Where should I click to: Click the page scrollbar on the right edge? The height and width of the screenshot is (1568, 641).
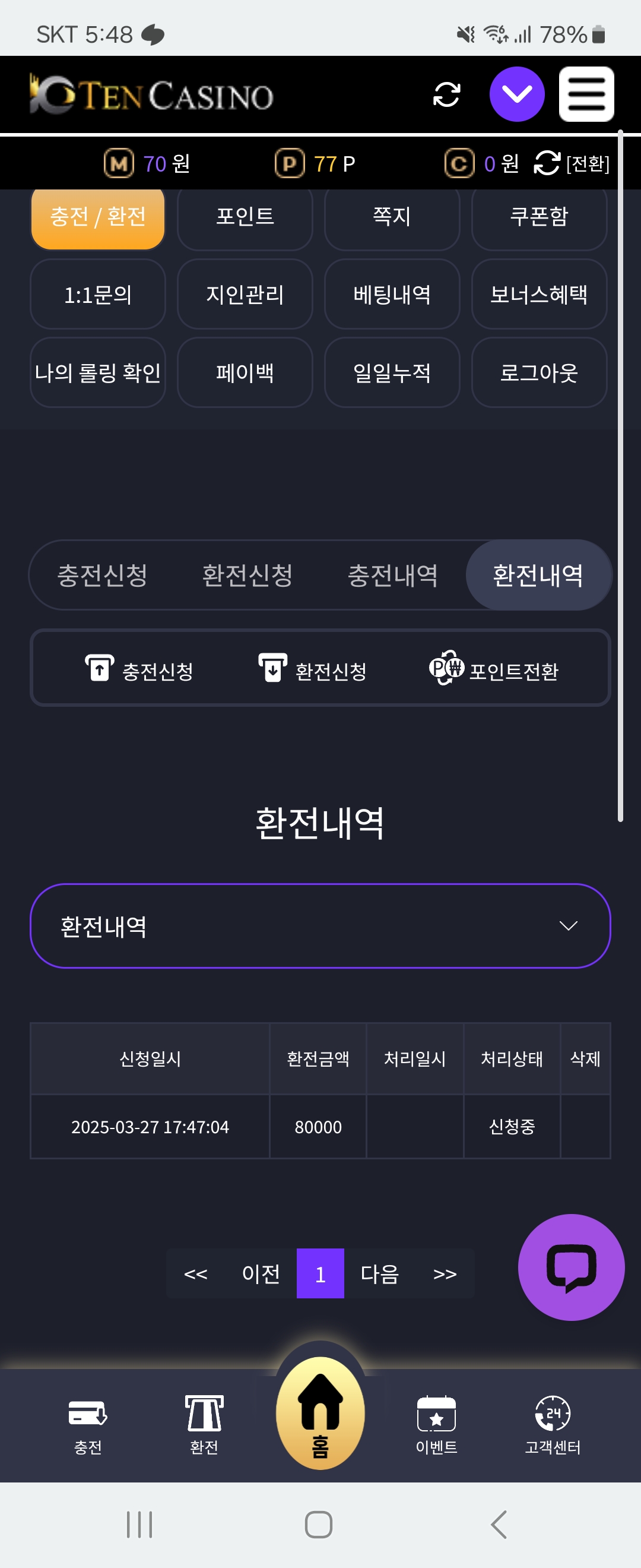620,475
